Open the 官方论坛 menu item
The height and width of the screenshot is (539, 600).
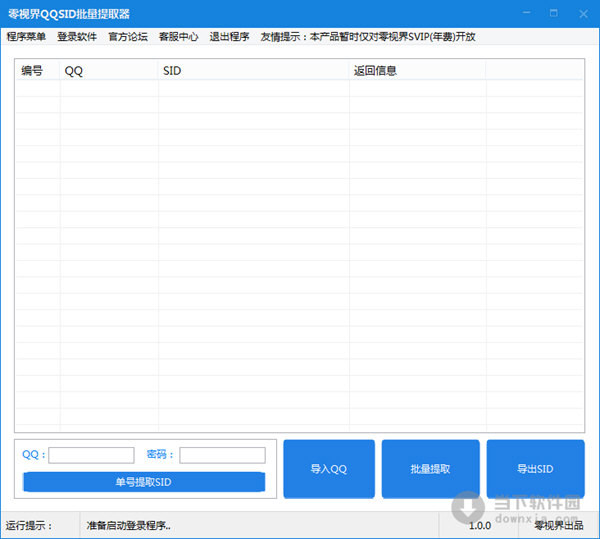click(128, 37)
